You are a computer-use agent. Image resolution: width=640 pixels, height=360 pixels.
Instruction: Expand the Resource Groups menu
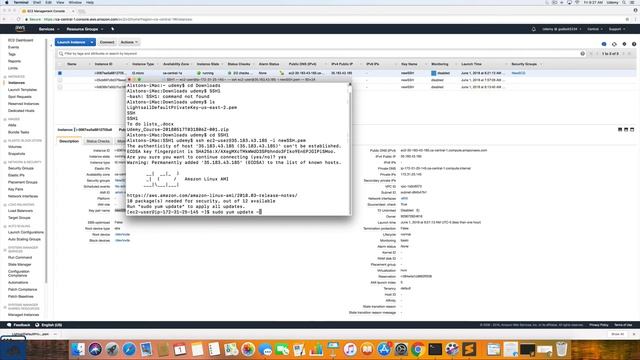[x=84, y=29]
